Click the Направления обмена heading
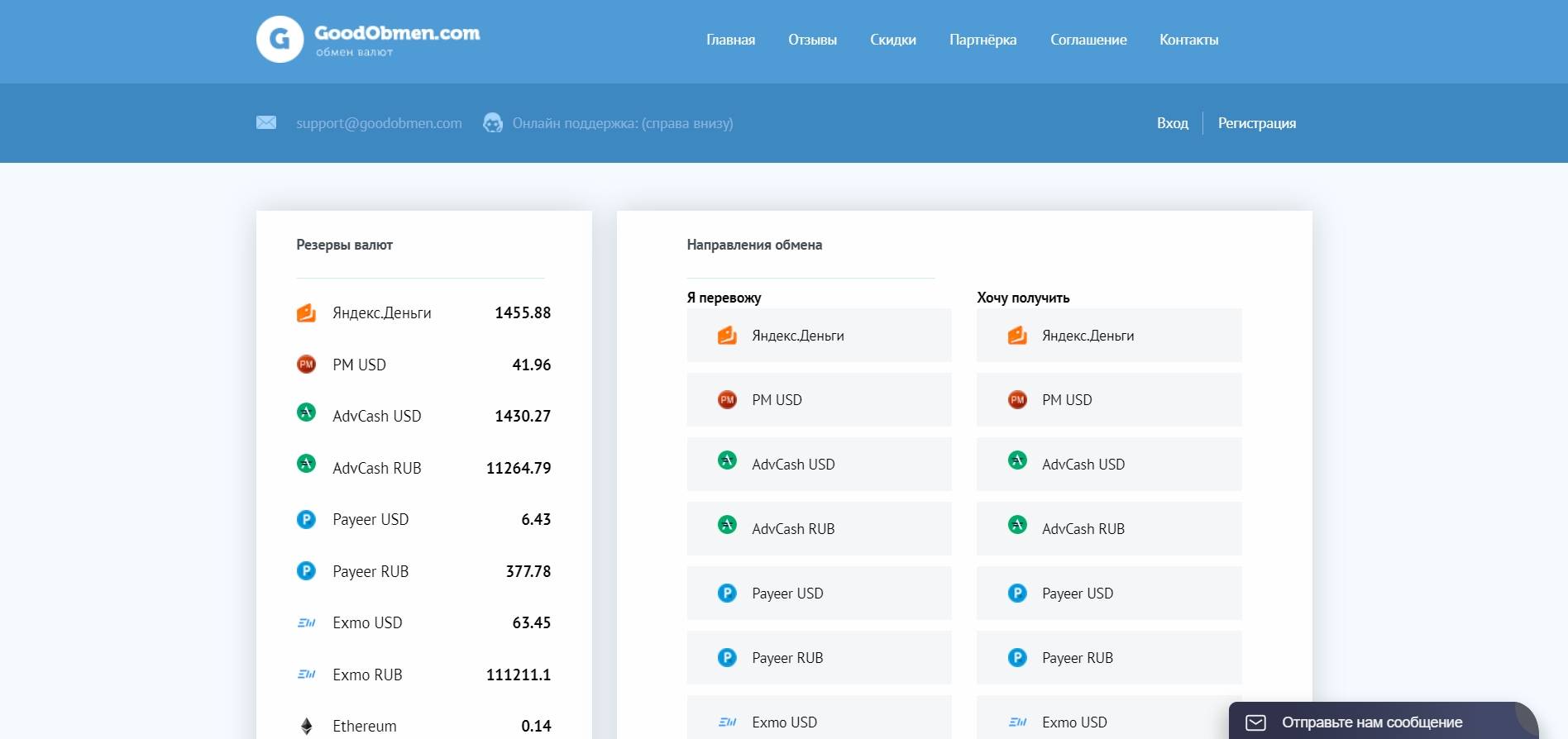The height and width of the screenshot is (739, 1568). (x=754, y=245)
